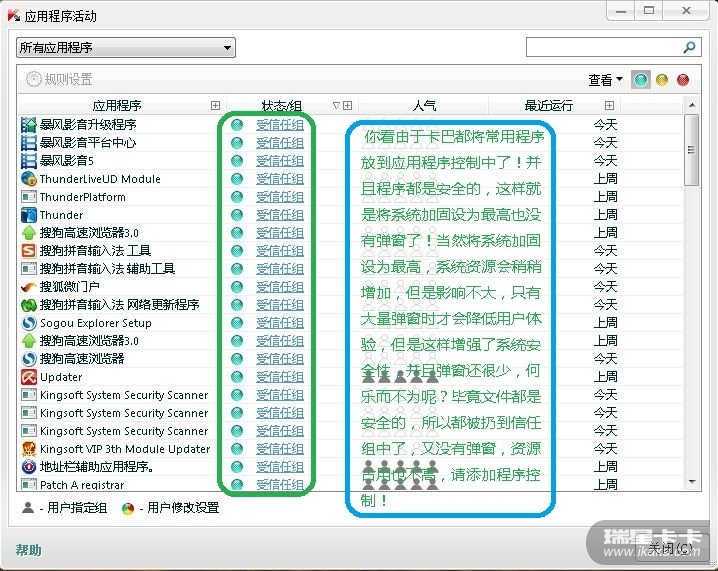
Task: Open the 查看 view dropdown
Action: click(x=605, y=80)
